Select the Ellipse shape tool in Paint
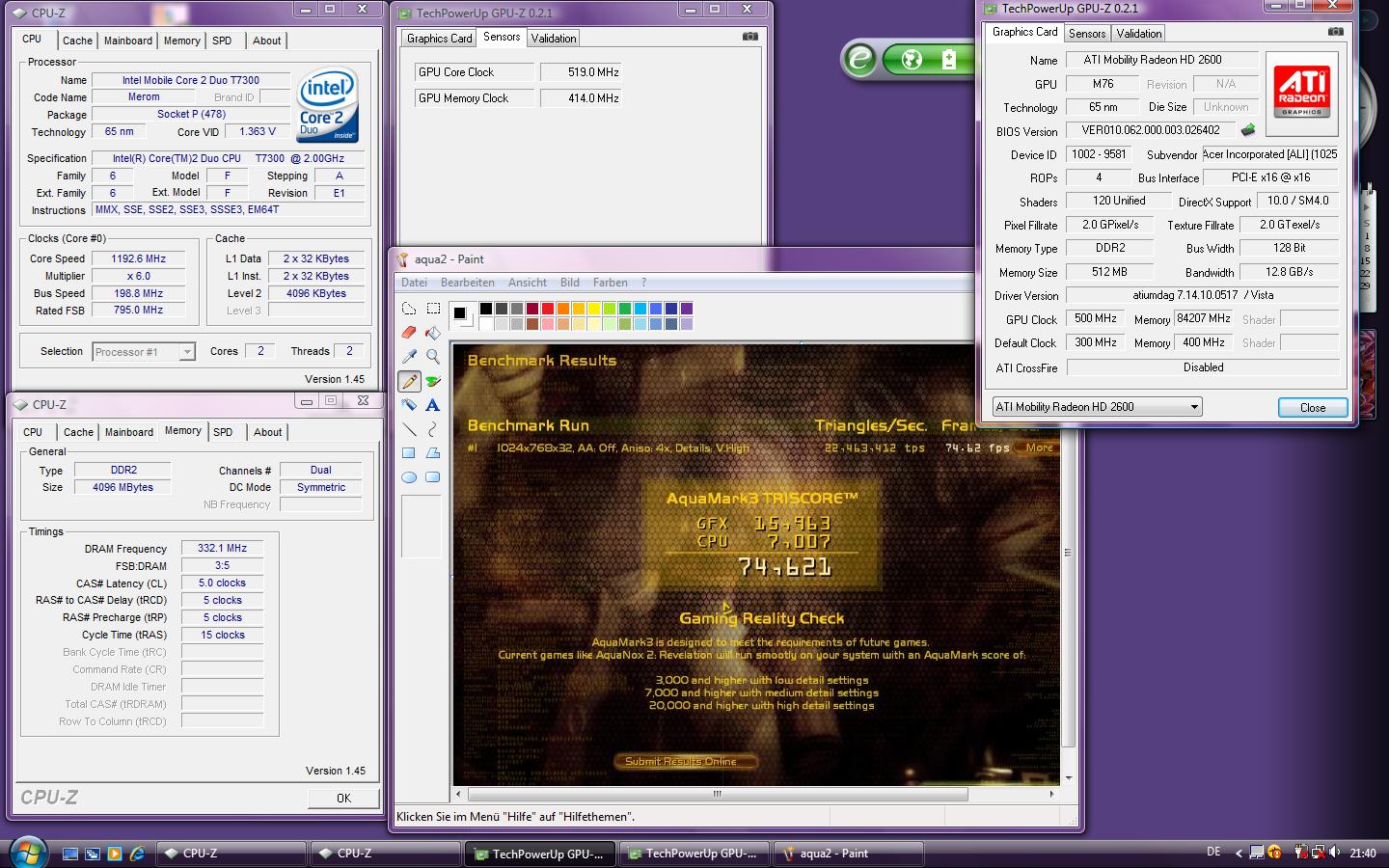 409,477
